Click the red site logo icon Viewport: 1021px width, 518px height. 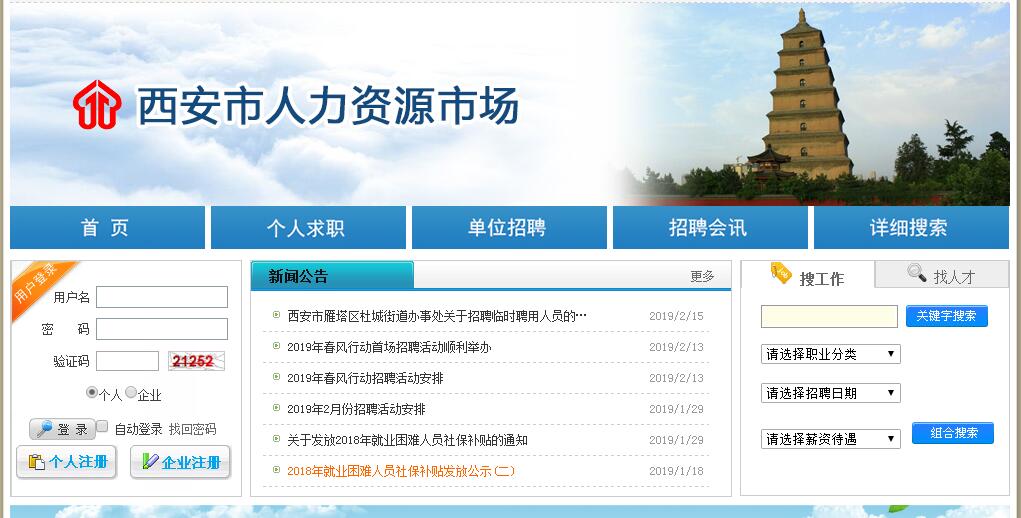tap(96, 105)
